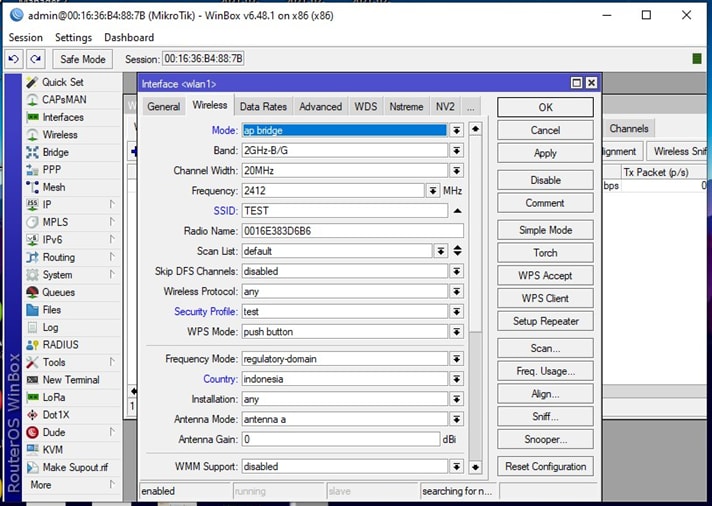
Task: Open the WPS Mode dropdown
Action: pos(456,332)
